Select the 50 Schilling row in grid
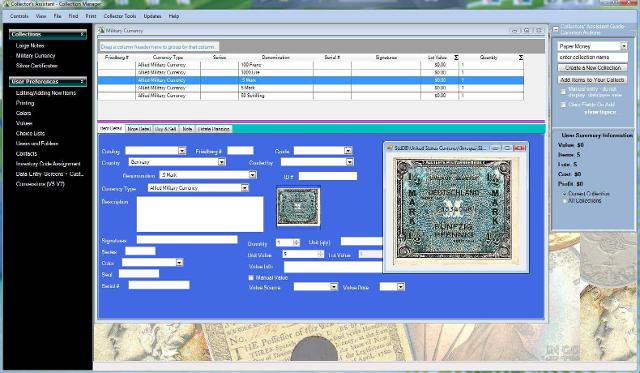The image size is (640, 373). 310,96
